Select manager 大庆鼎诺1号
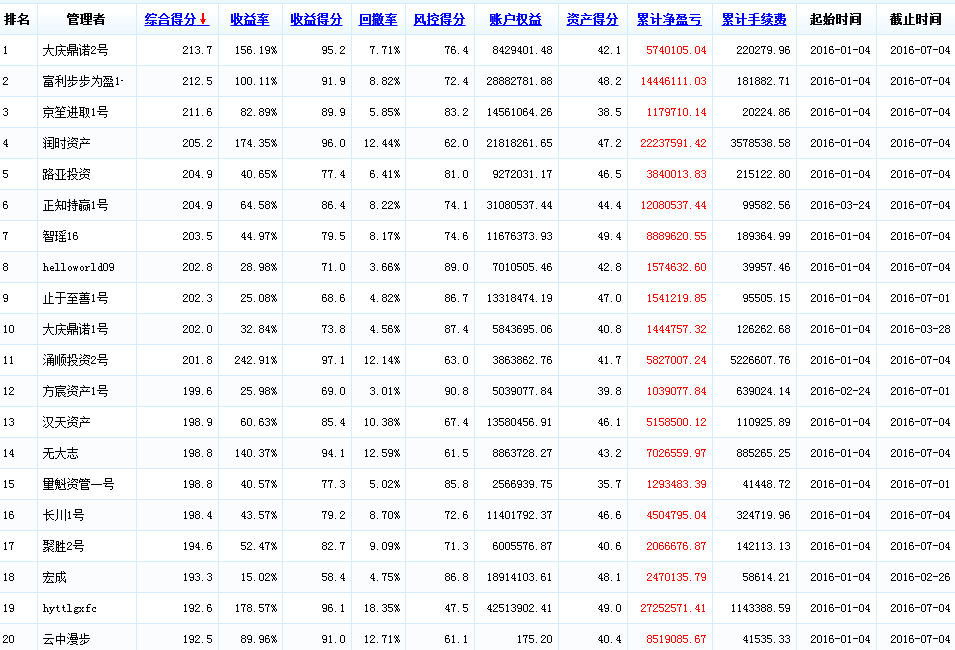Image resolution: width=955 pixels, height=650 pixels. (75, 329)
